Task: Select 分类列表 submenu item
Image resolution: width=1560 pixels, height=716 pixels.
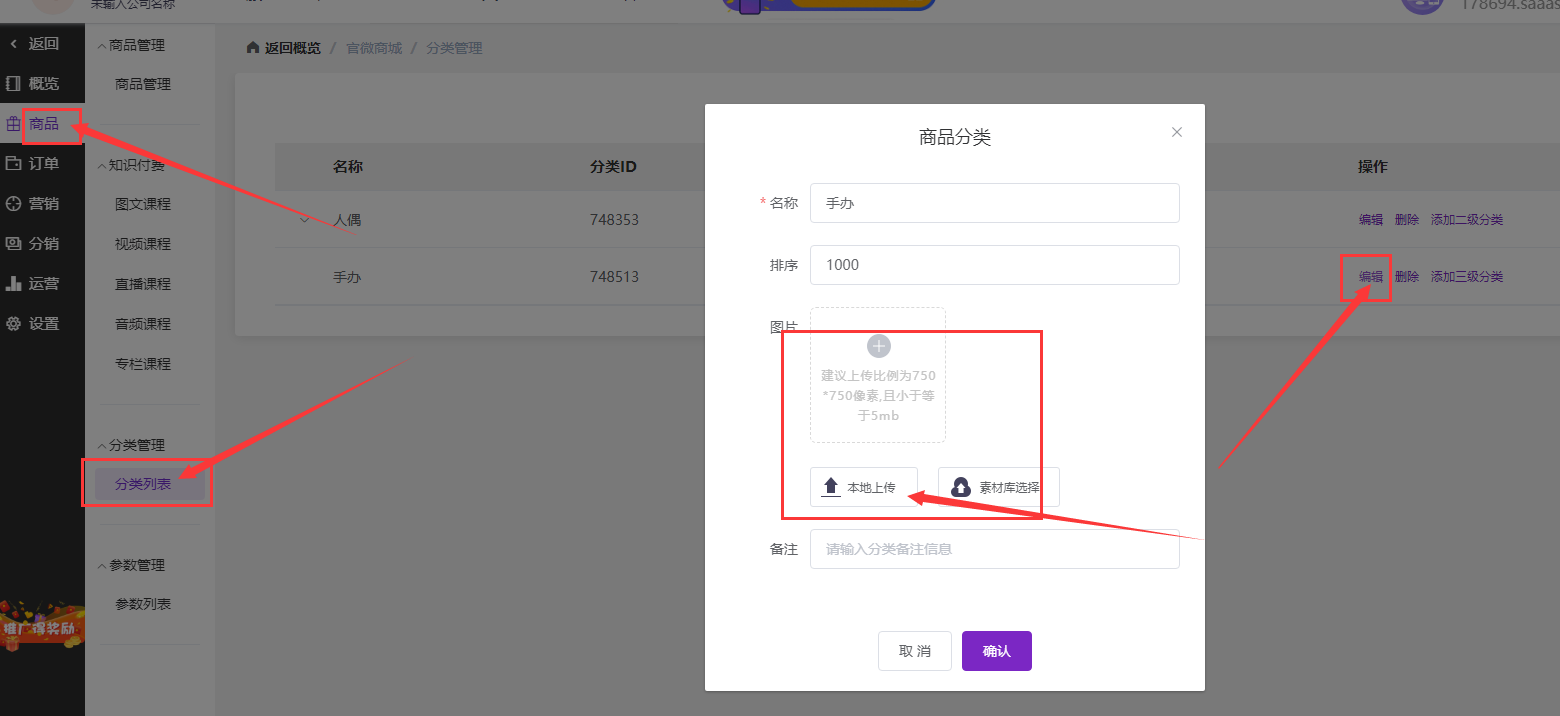Action: pyautogui.click(x=149, y=484)
